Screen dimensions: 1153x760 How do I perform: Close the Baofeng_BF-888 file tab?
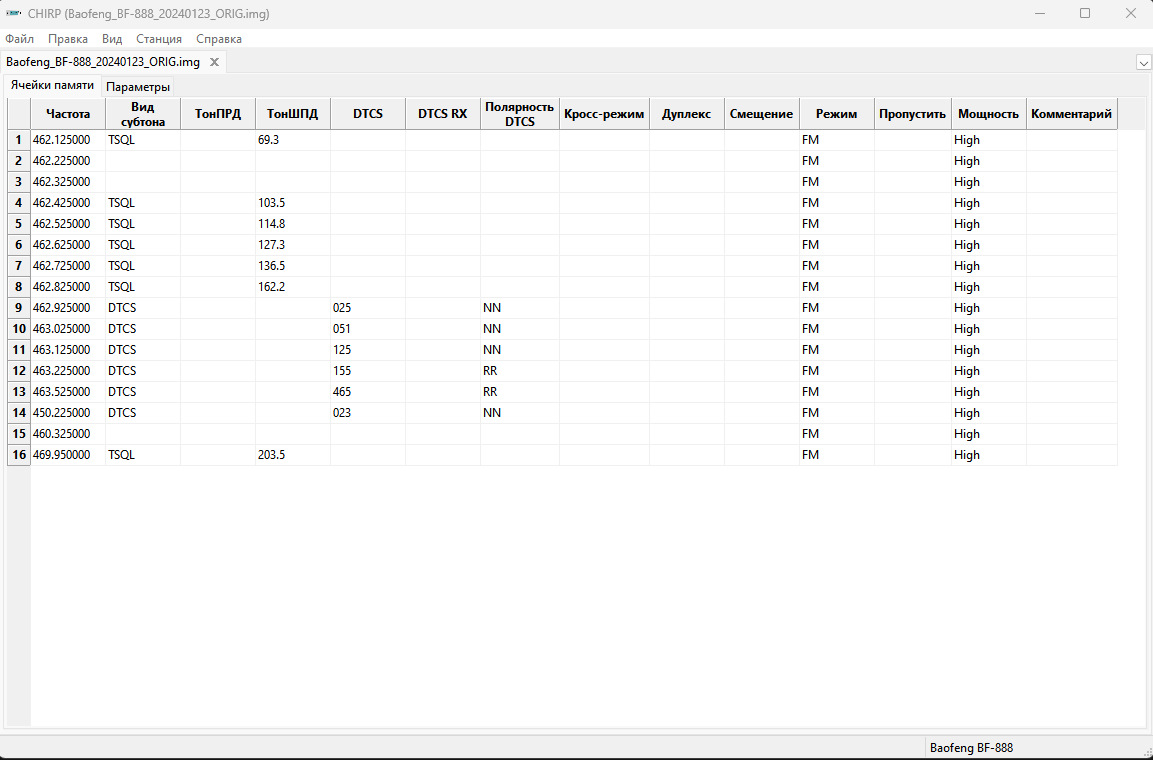[x=214, y=62]
